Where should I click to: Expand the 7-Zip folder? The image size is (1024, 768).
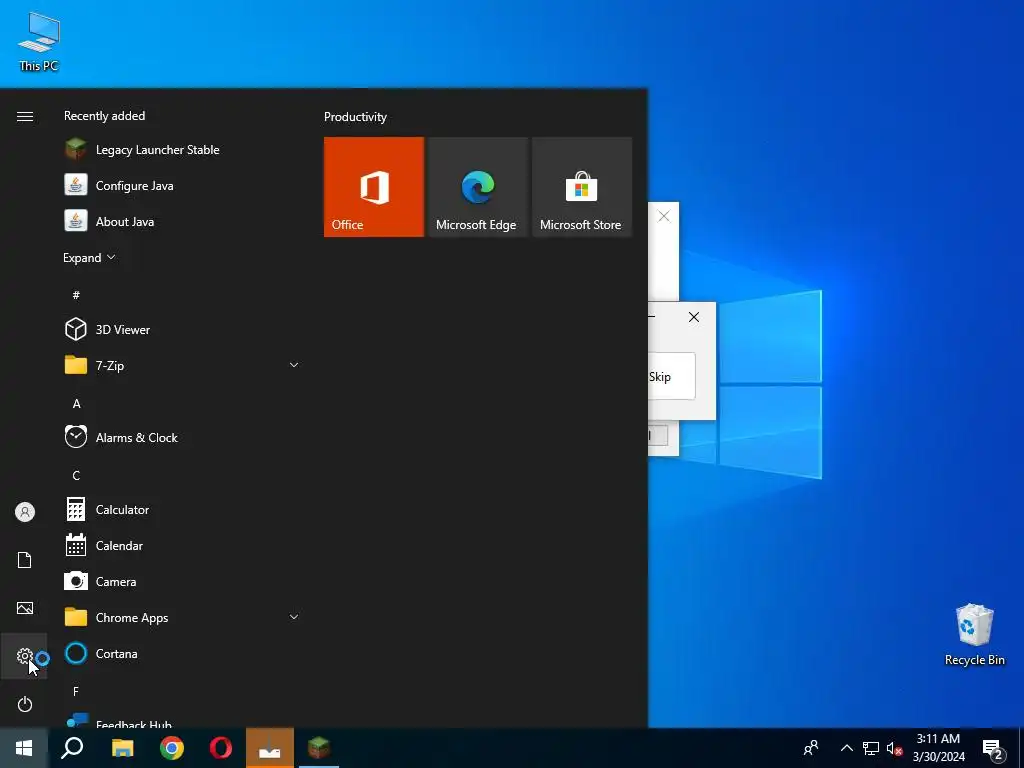point(183,365)
